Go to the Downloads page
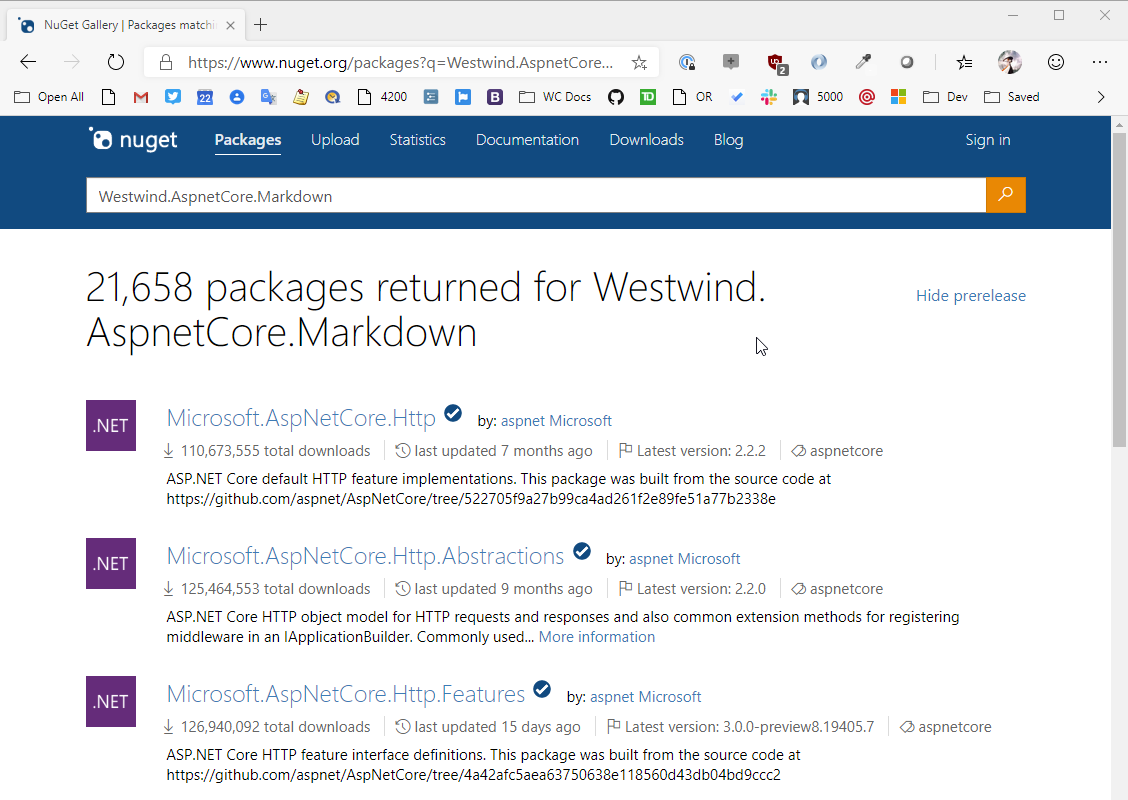This screenshot has width=1128, height=800. (x=647, y=140)
